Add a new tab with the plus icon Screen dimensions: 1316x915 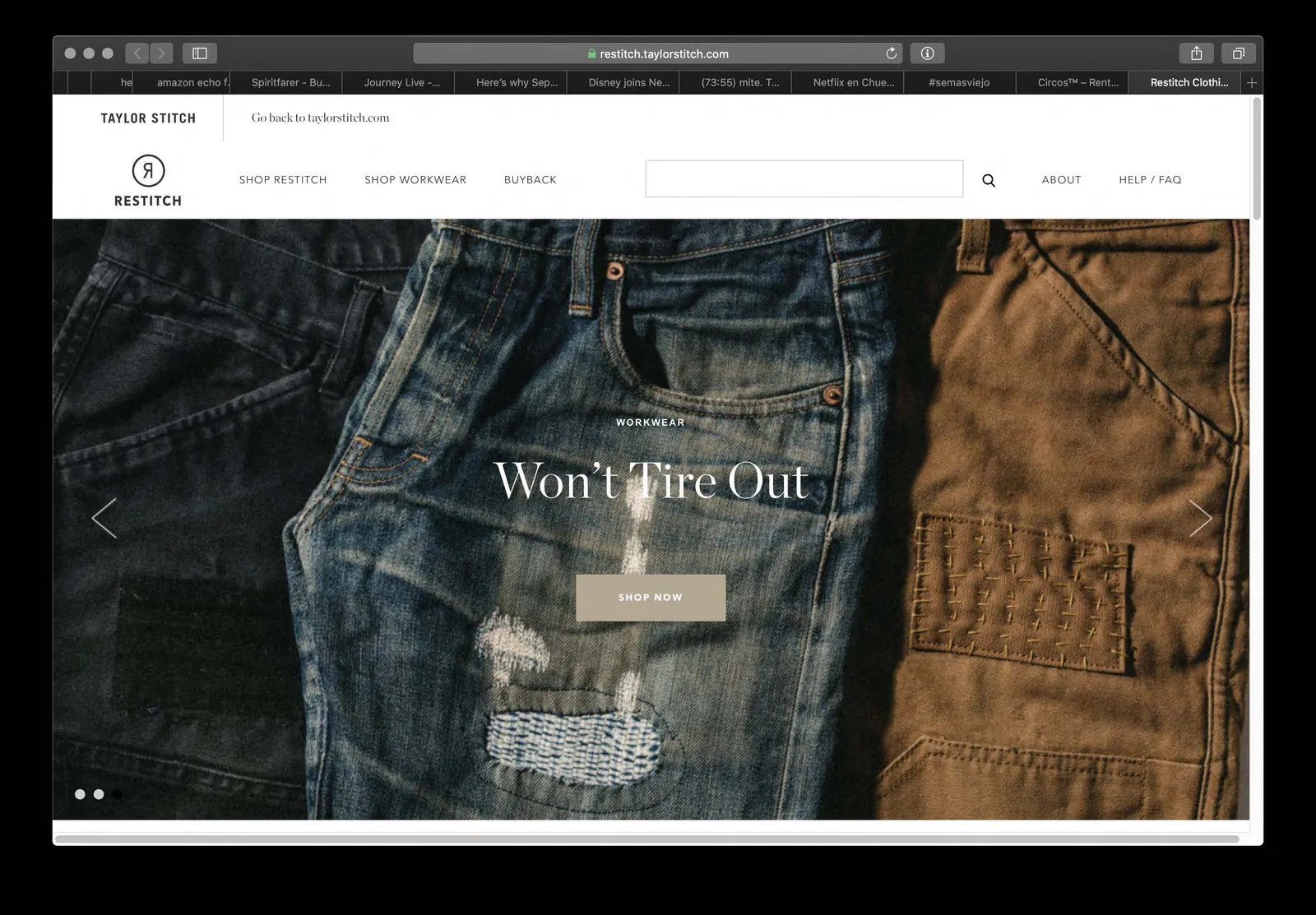1252,82
